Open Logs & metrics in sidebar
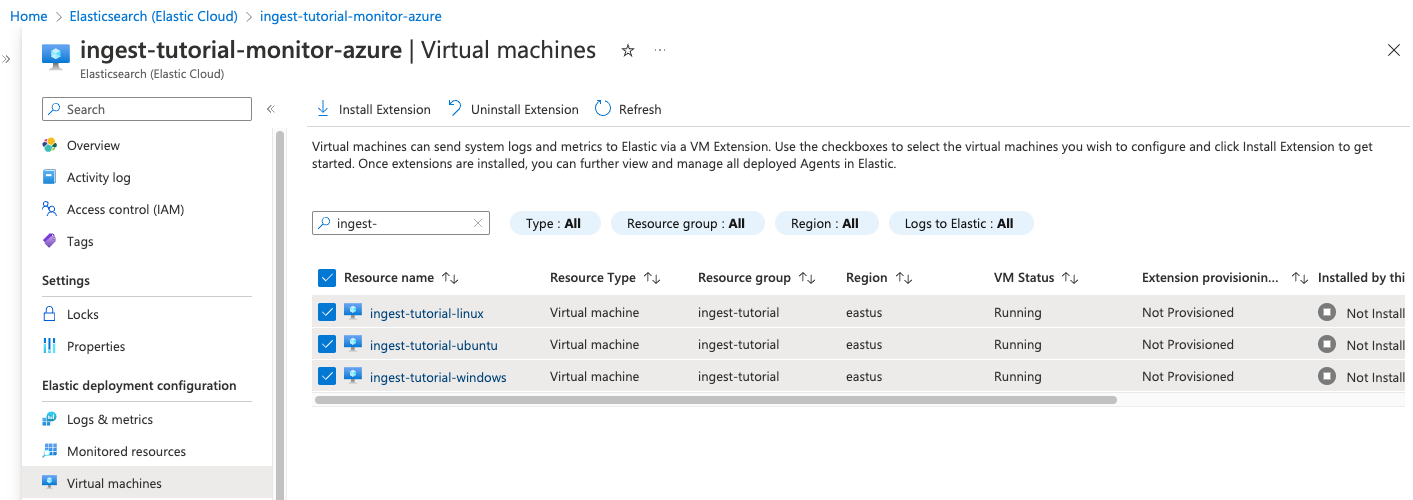Screen dimensions: 1413x500 point(109,419)
